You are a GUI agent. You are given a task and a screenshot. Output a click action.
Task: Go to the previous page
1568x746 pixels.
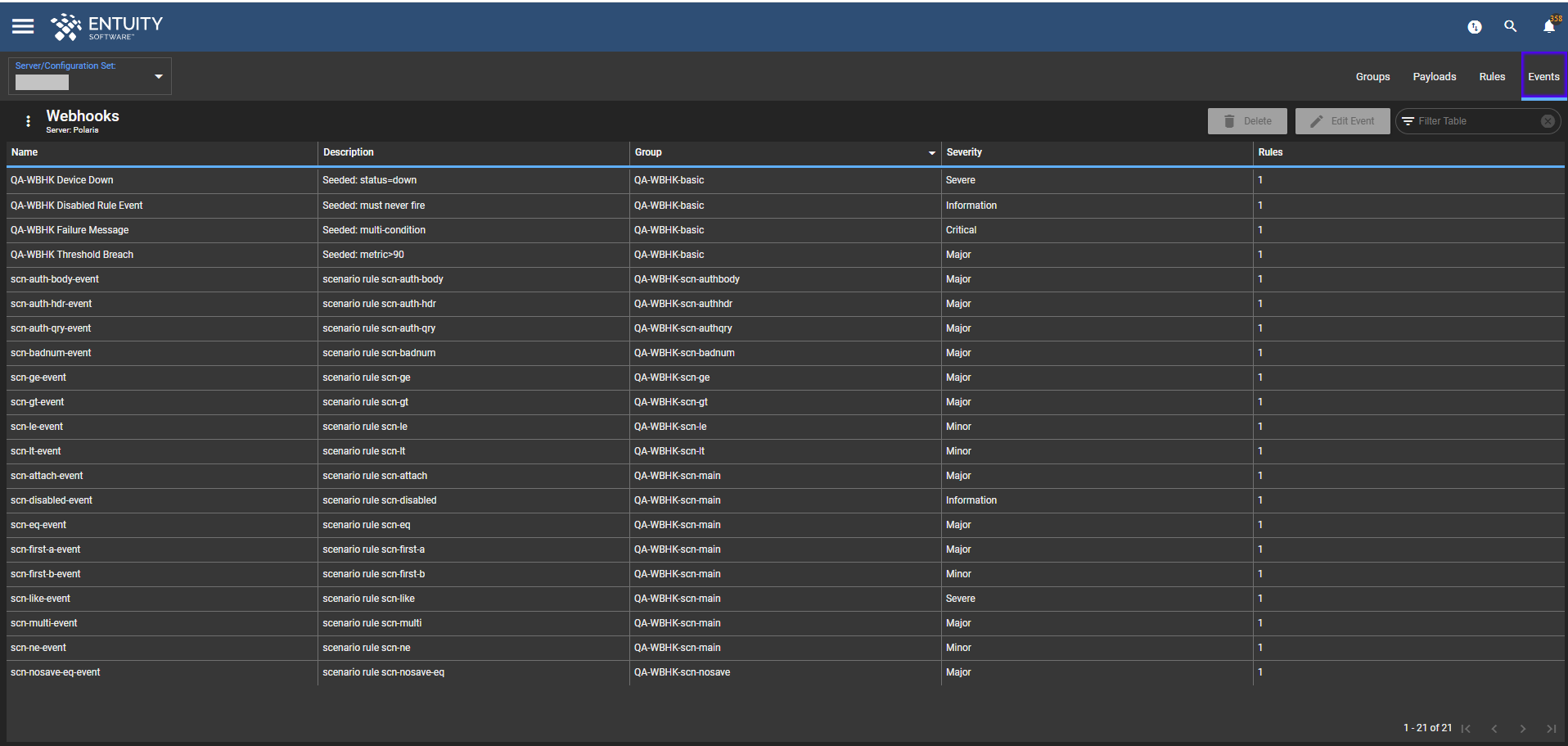pyautogui.click(x=1494, y=729)
